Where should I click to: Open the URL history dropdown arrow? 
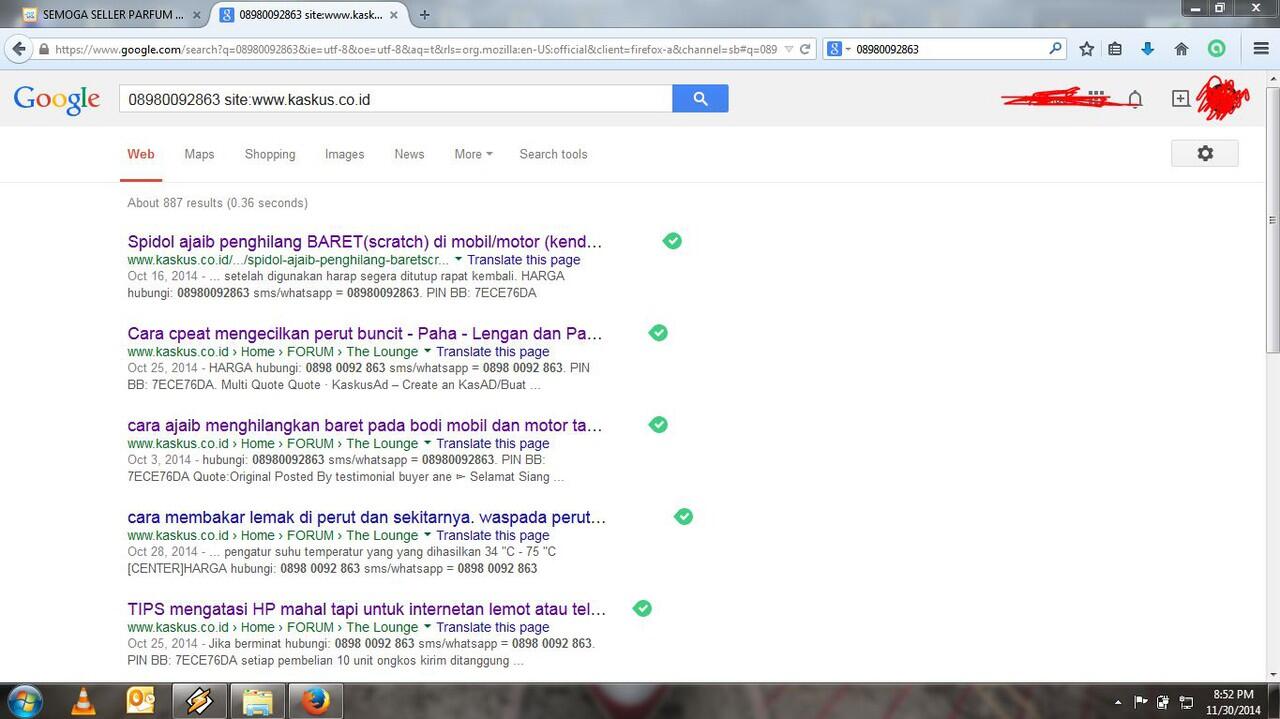(x=789, y=49)
